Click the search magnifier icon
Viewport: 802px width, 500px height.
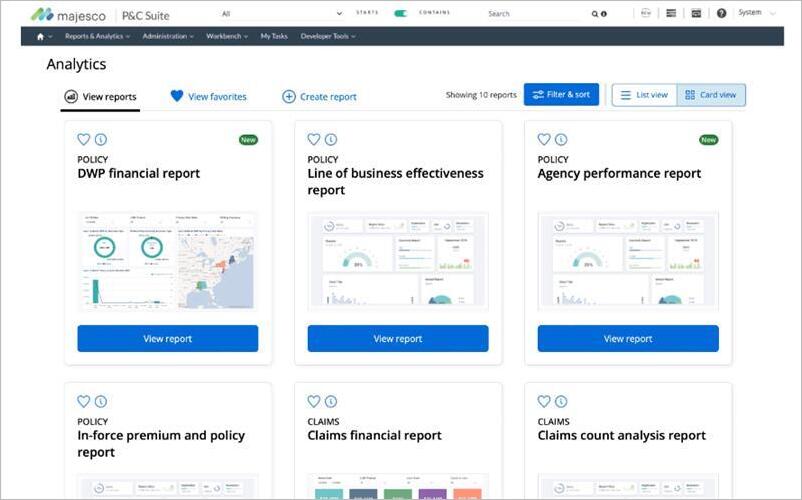[595, 14]
